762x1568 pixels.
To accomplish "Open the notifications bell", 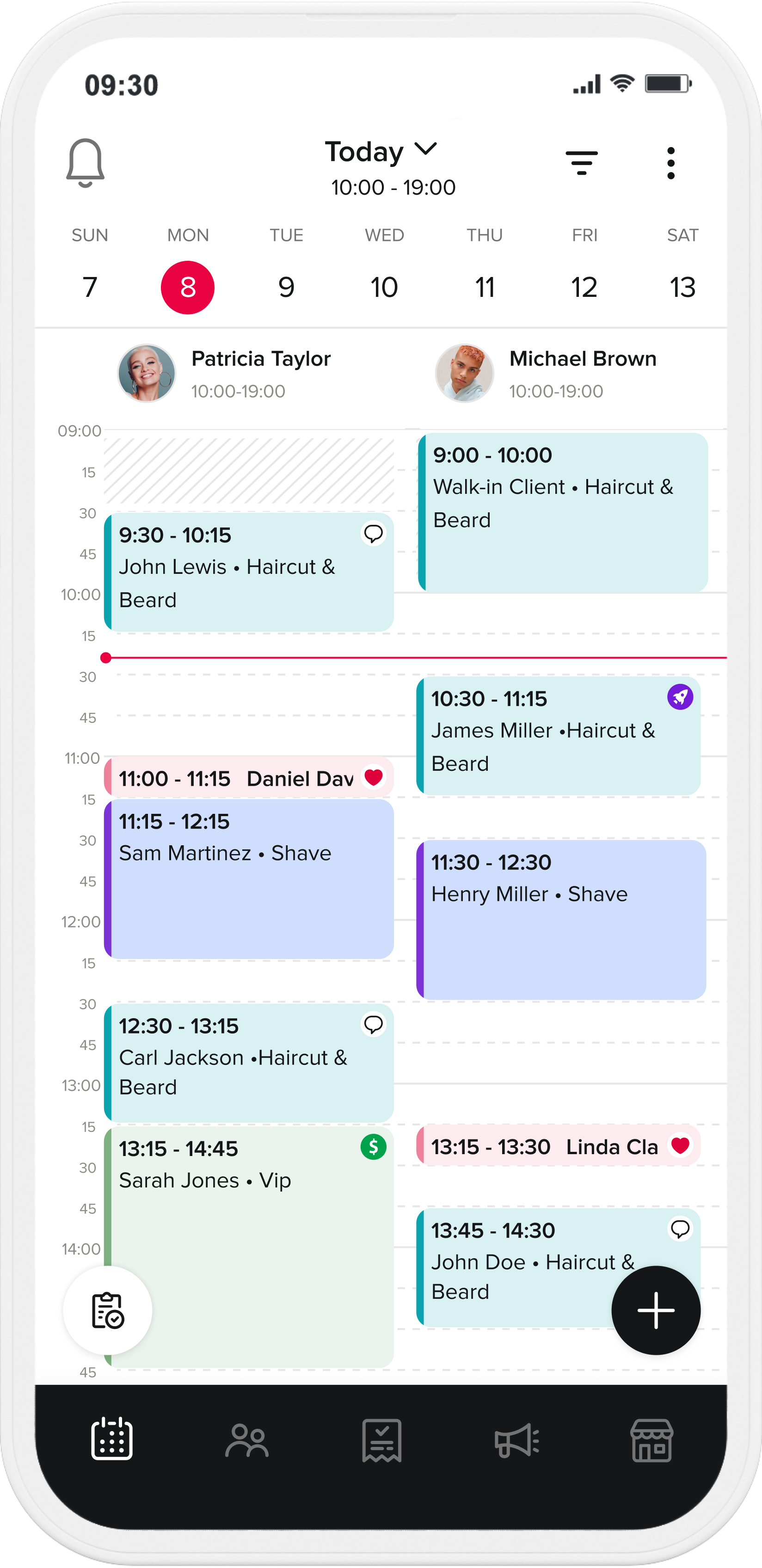I will click(x=85, y=162).
